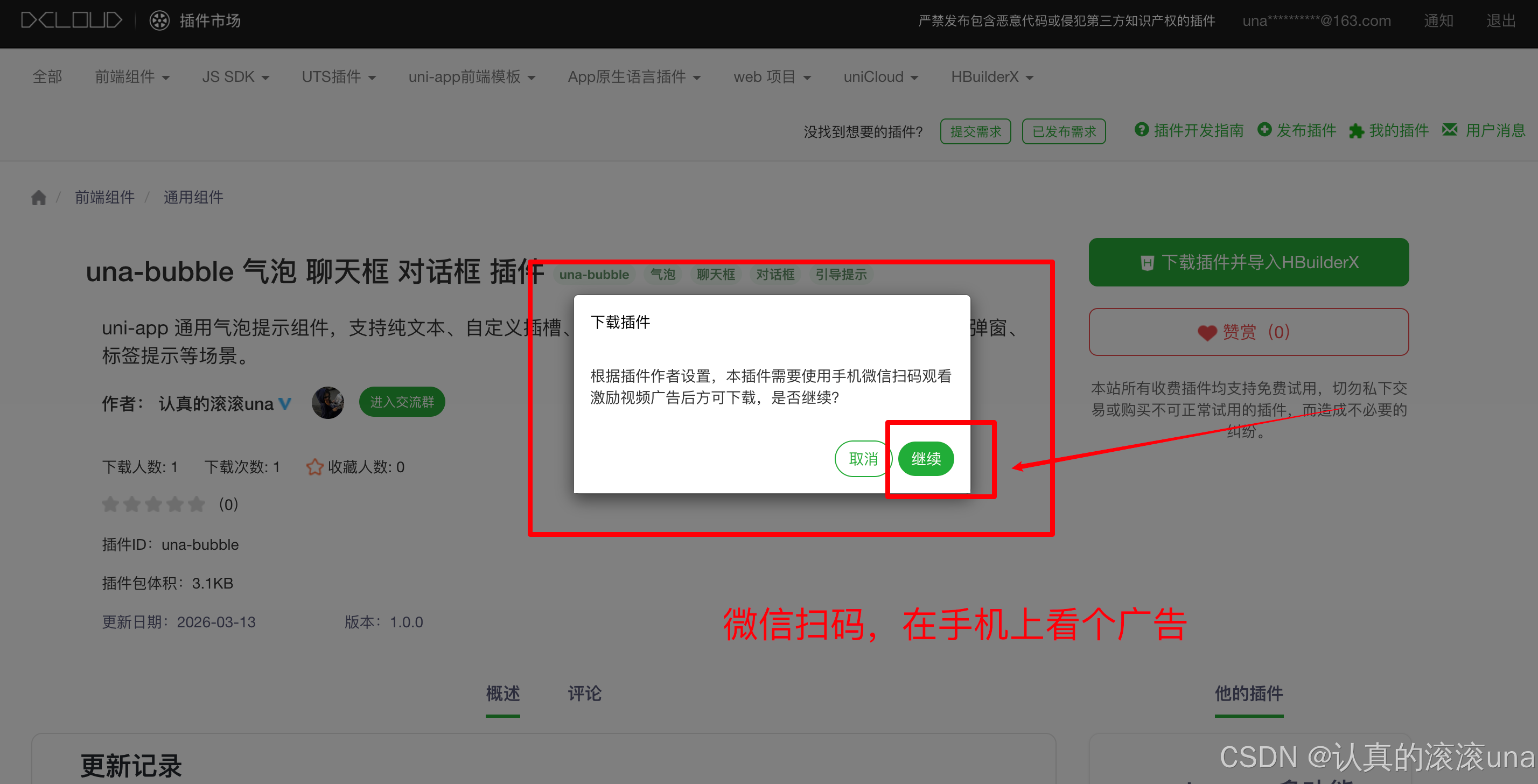The width and height of the screenshot is (1538, 784).
Task: Click 更新日期: 2026-03-13 text
Action: (179, 622)
